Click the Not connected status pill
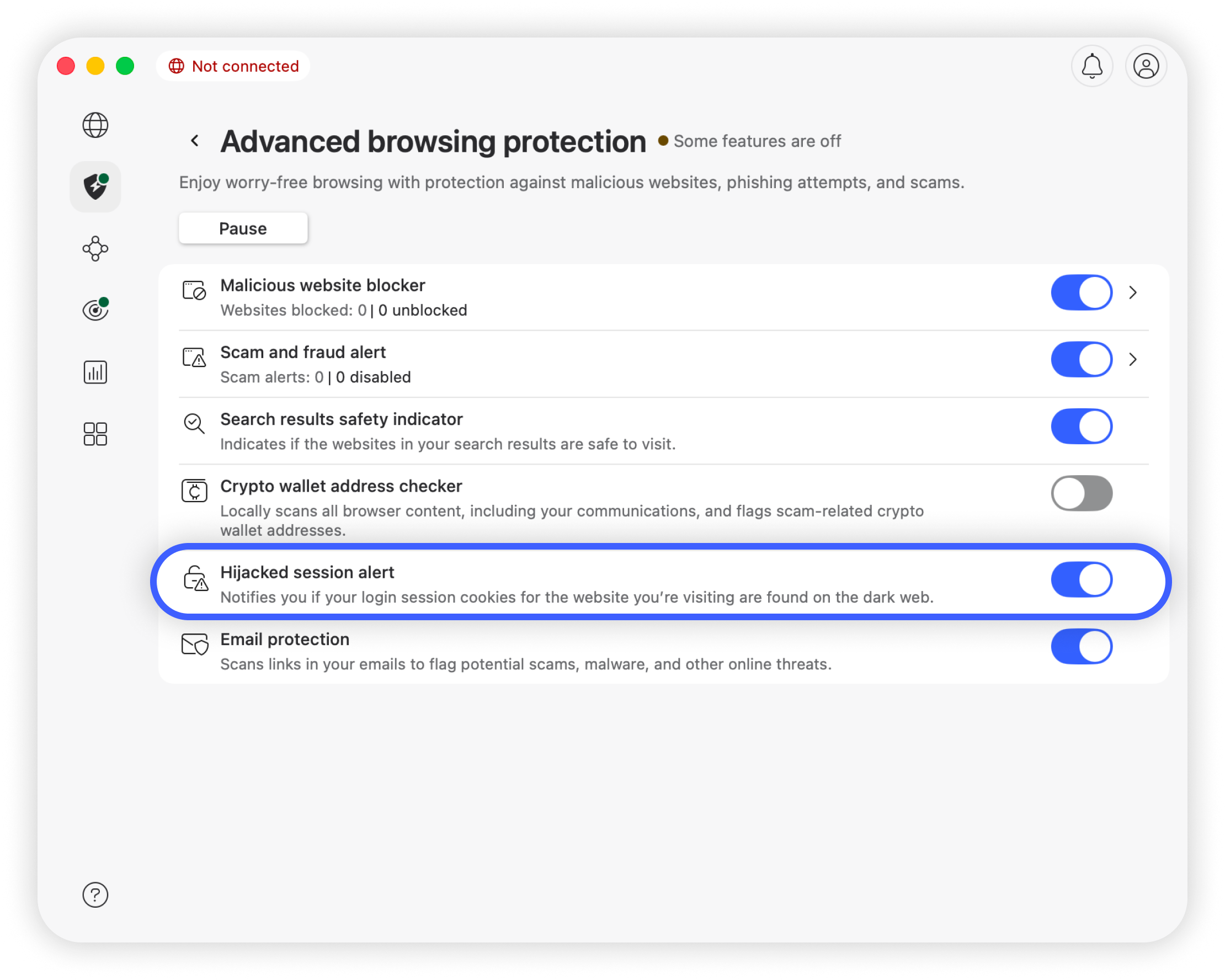This screenshot has width=1225, height=980. [233, 66]
